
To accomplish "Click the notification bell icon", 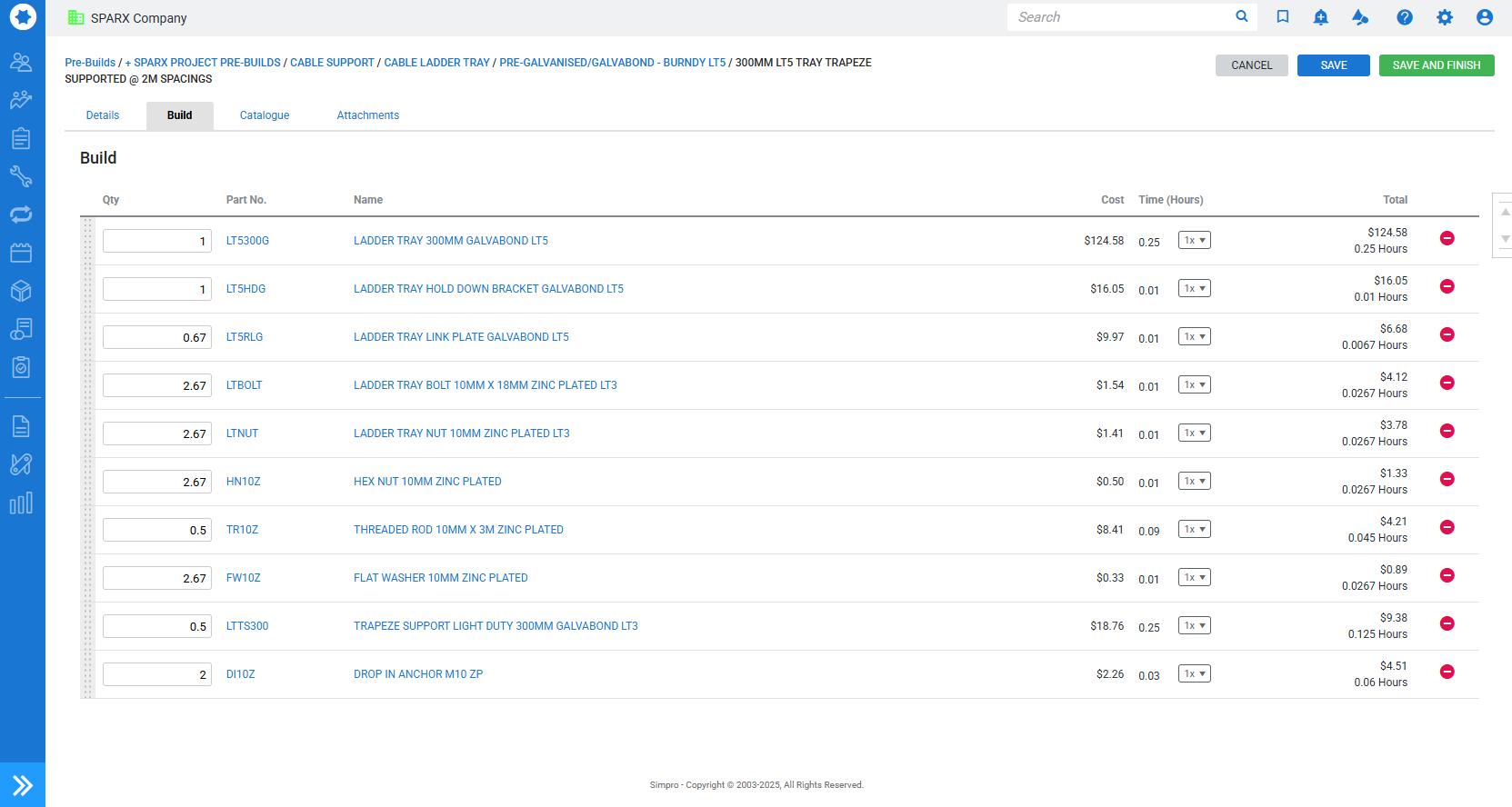I will [x=1320, y=17].
